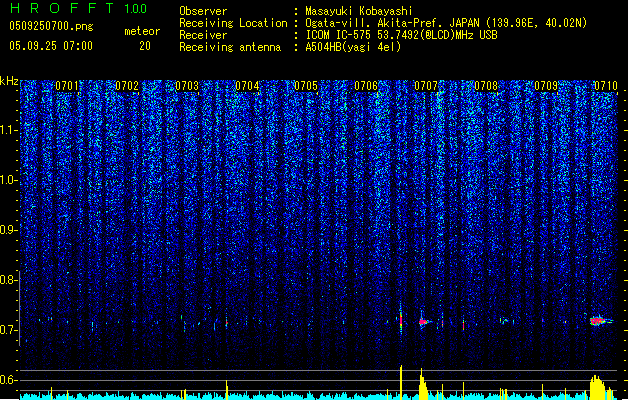The height and width of the screenshot is (400, 629).
Task: Click the 0.8 kHz axis tick label
Action: tap(9, 280)
